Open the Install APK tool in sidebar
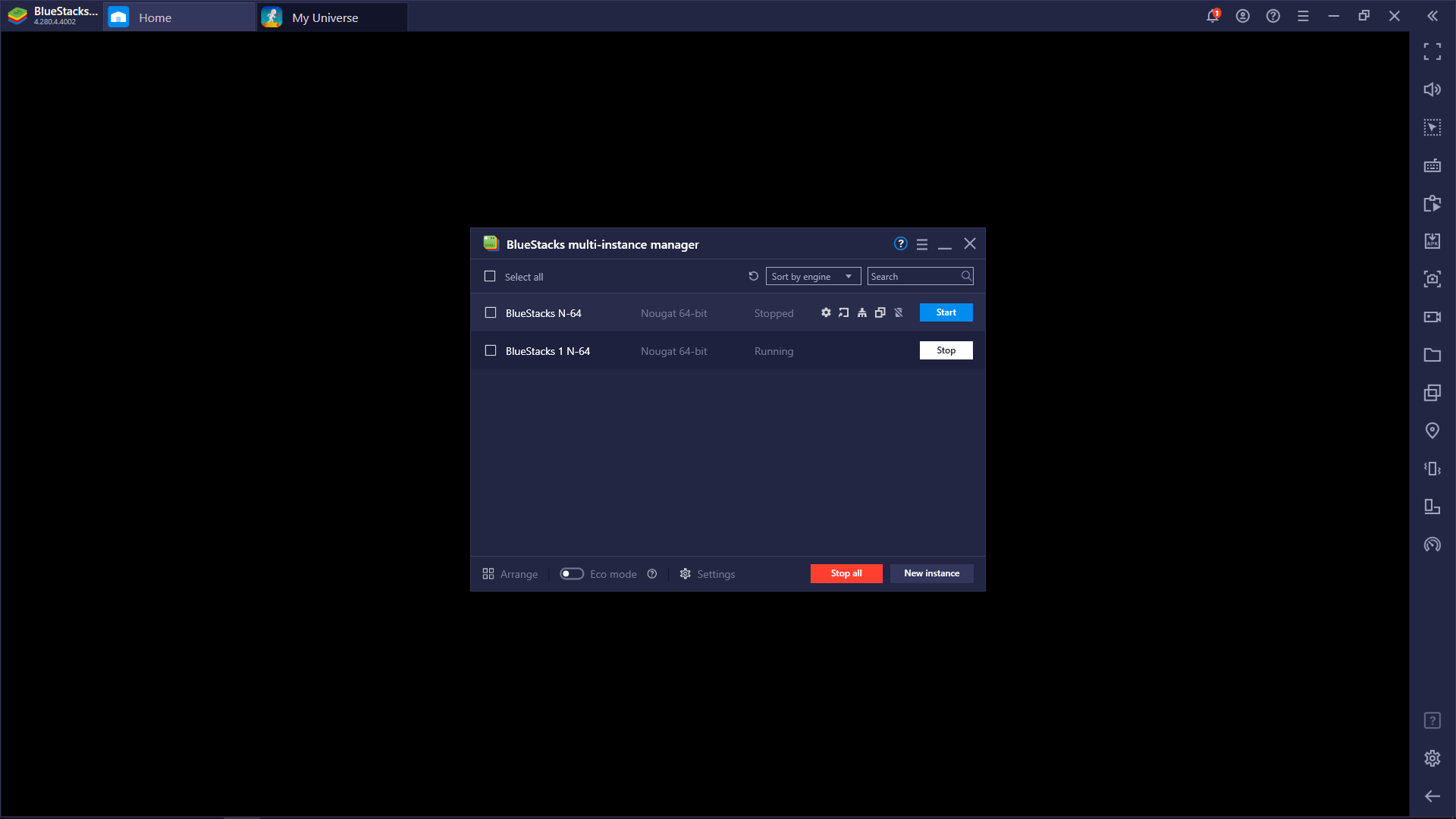Viewport: 1456px width, 819px height. [x=1433, y=240]
